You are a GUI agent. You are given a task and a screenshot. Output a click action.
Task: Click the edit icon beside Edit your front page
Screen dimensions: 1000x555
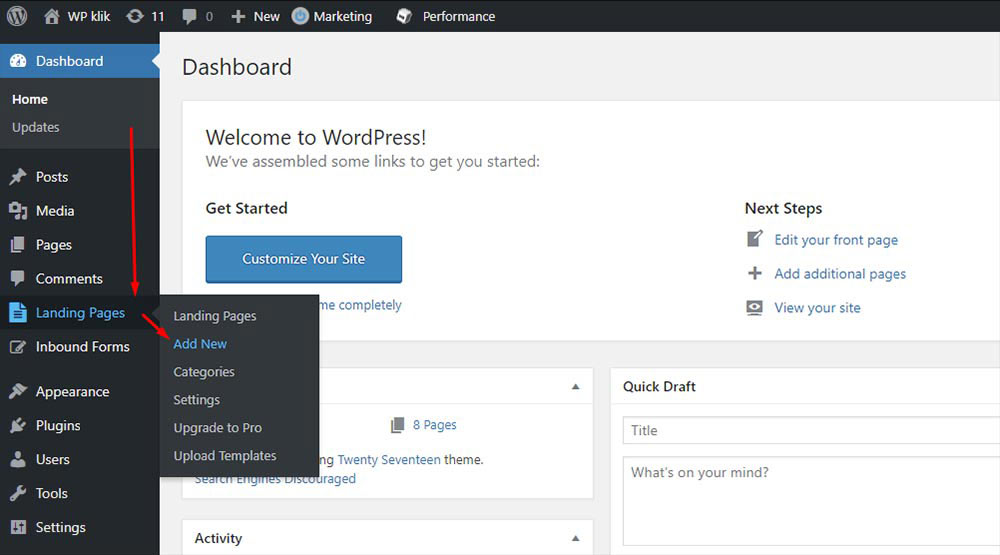754,239
